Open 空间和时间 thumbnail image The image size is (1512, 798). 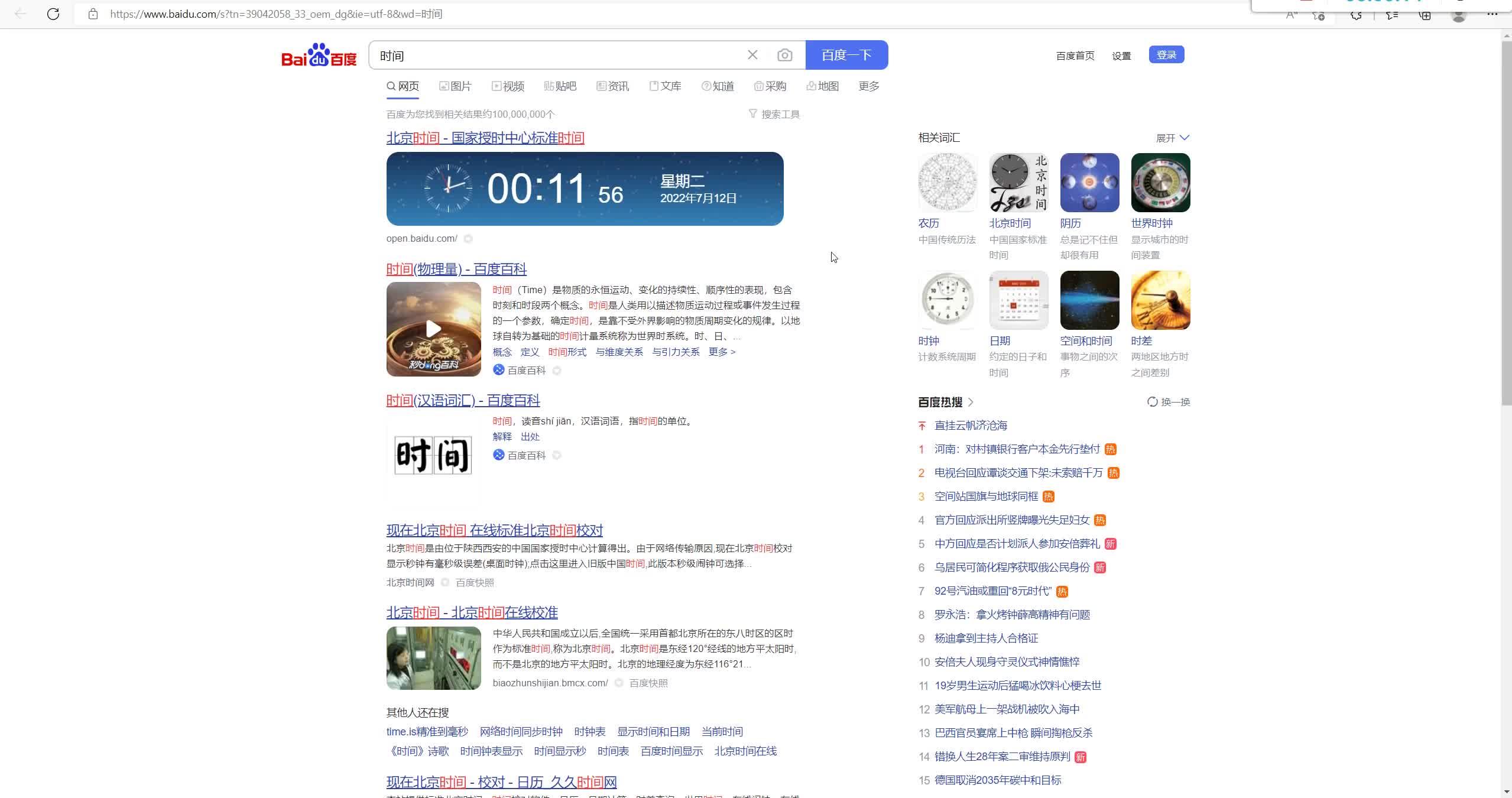click(1089, 300)
